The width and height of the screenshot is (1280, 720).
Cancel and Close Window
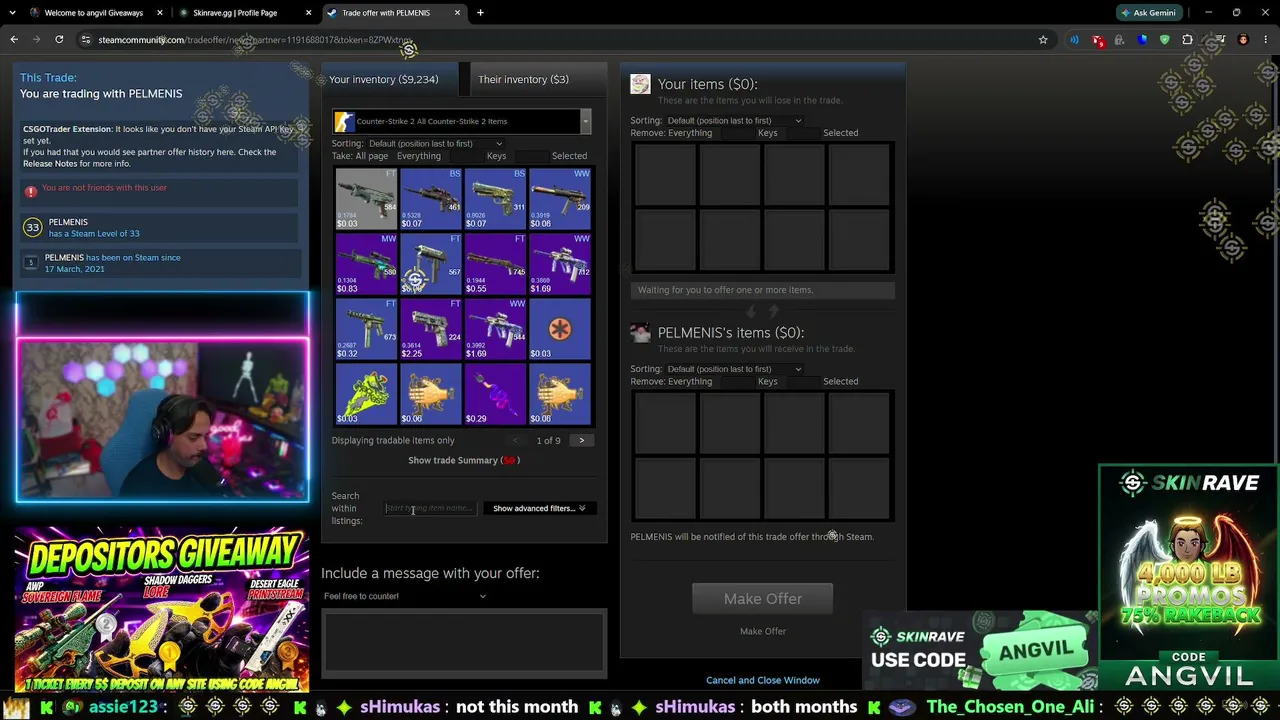[x=763, y=680]
